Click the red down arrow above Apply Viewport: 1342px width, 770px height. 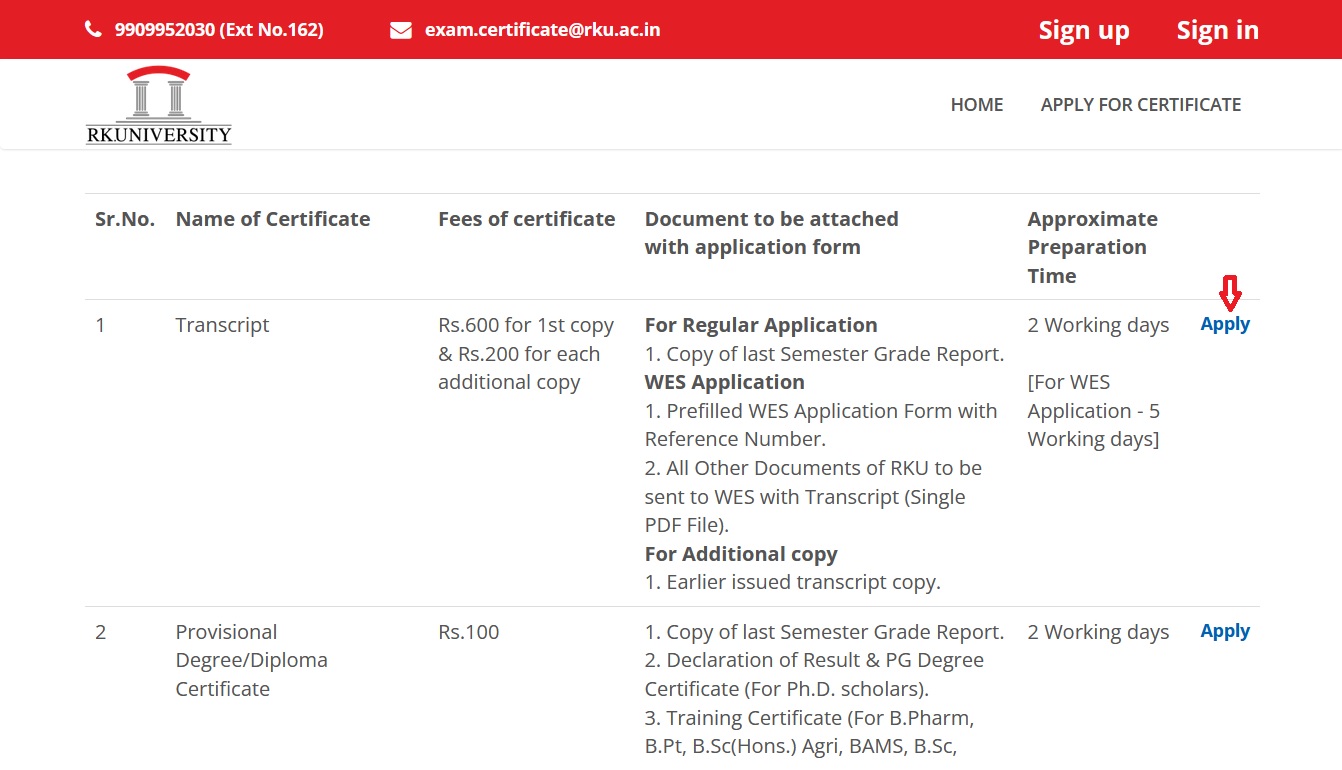1229,294
